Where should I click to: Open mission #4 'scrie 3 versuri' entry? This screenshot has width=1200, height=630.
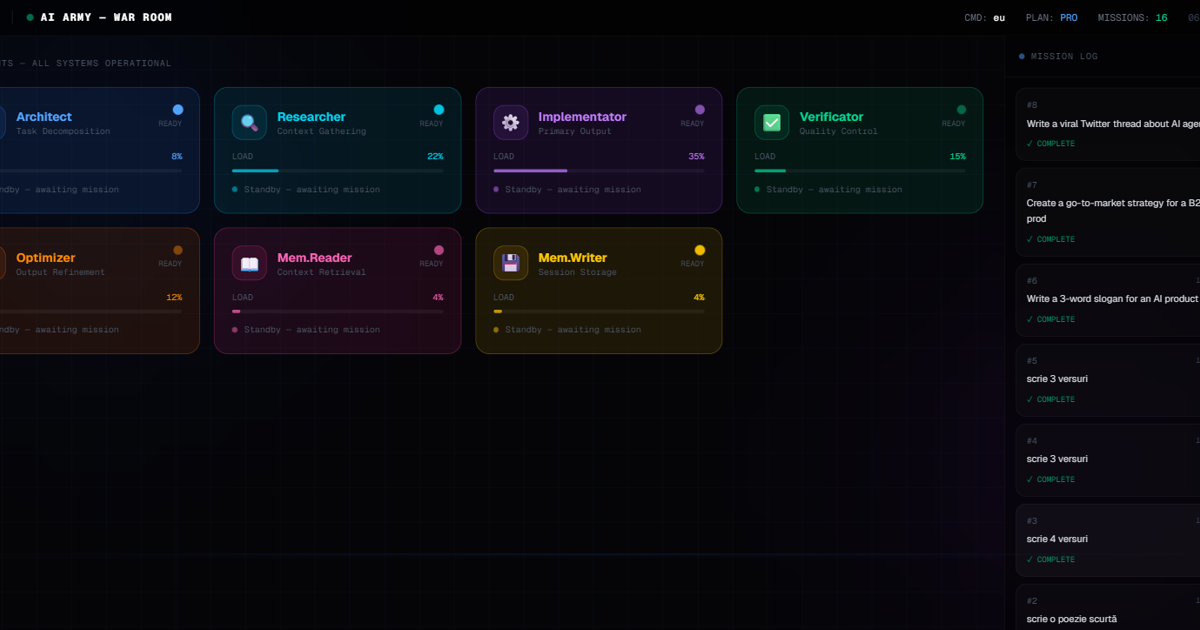(1108, 460)
